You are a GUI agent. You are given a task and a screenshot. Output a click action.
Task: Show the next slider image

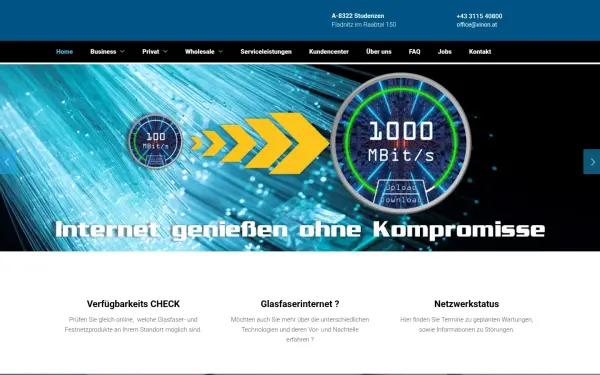[592, 162]
